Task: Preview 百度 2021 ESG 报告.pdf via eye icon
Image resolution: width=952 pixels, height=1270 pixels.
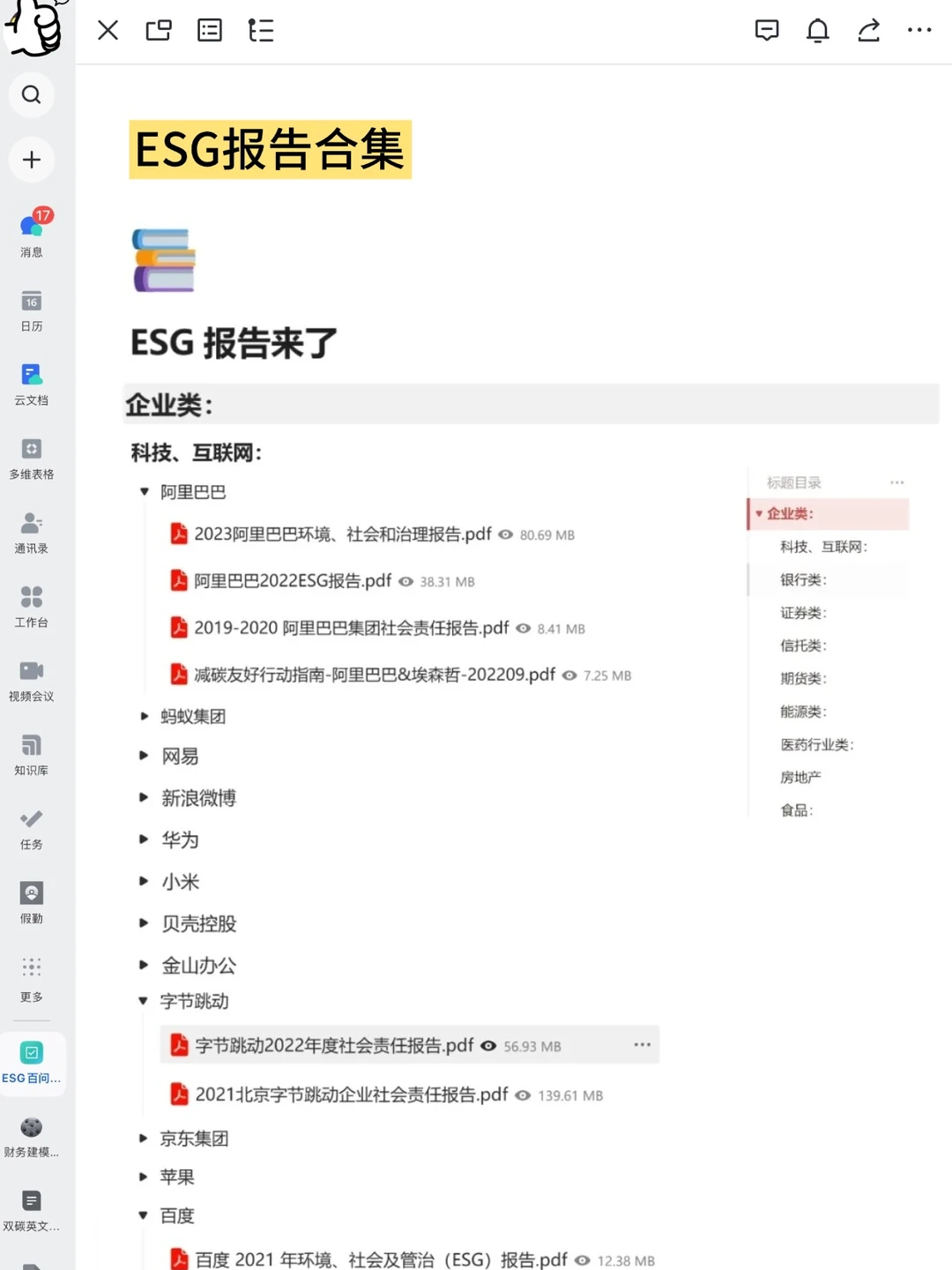Action: pyautogui.click(x=583, y=1260)
